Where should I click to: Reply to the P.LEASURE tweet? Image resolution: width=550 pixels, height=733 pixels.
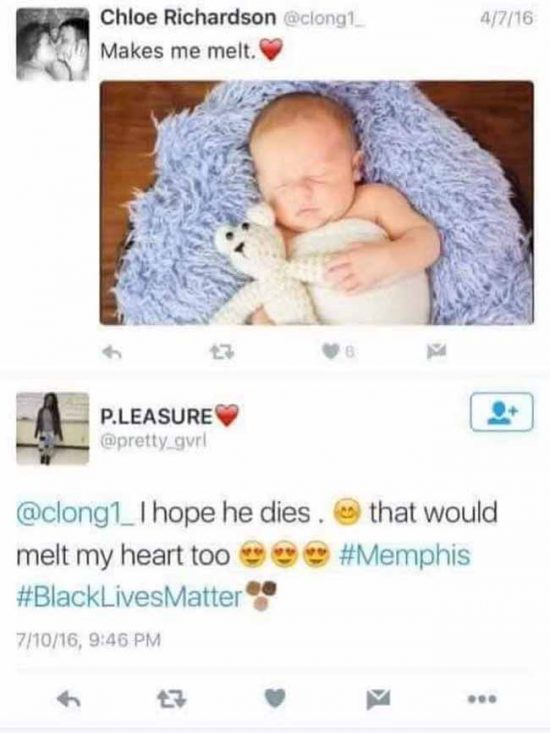tap(69, 699)
